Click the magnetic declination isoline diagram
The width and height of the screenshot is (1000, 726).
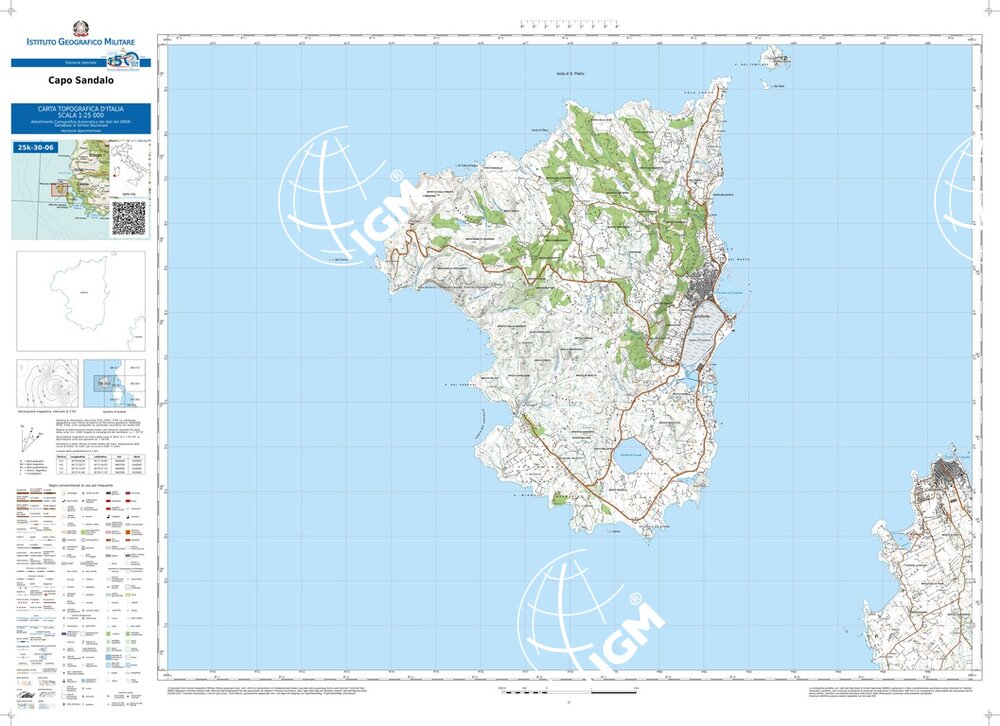(x=46, y=384)
